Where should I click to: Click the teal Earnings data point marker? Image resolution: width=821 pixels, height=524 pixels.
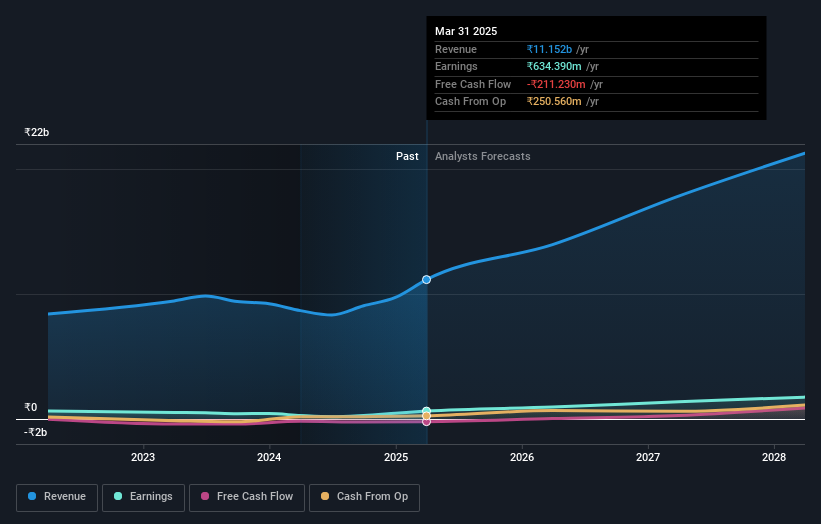pos(427,411)
